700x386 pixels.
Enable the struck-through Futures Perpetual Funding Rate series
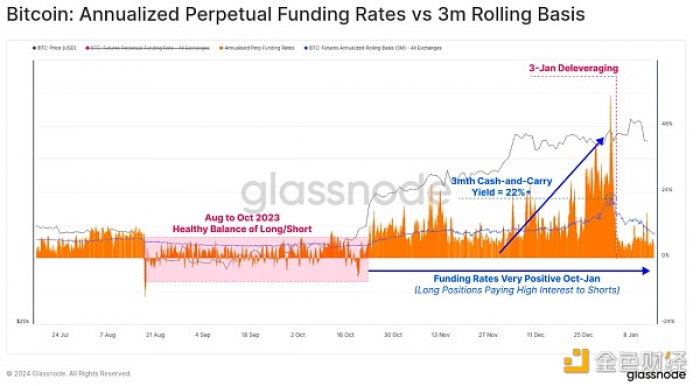click(x=150, y=48)
